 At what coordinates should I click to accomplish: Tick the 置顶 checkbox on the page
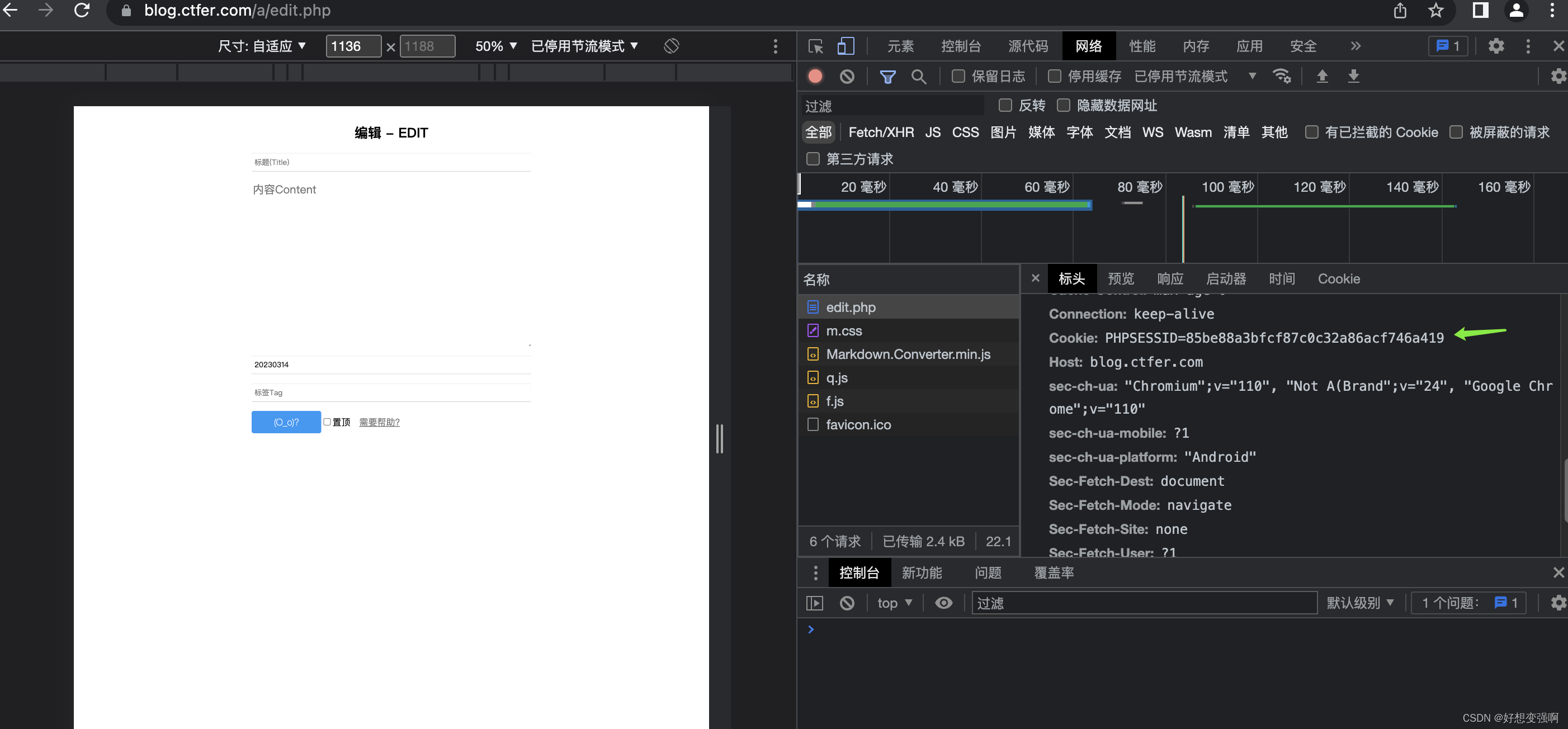tap(327, 422)
